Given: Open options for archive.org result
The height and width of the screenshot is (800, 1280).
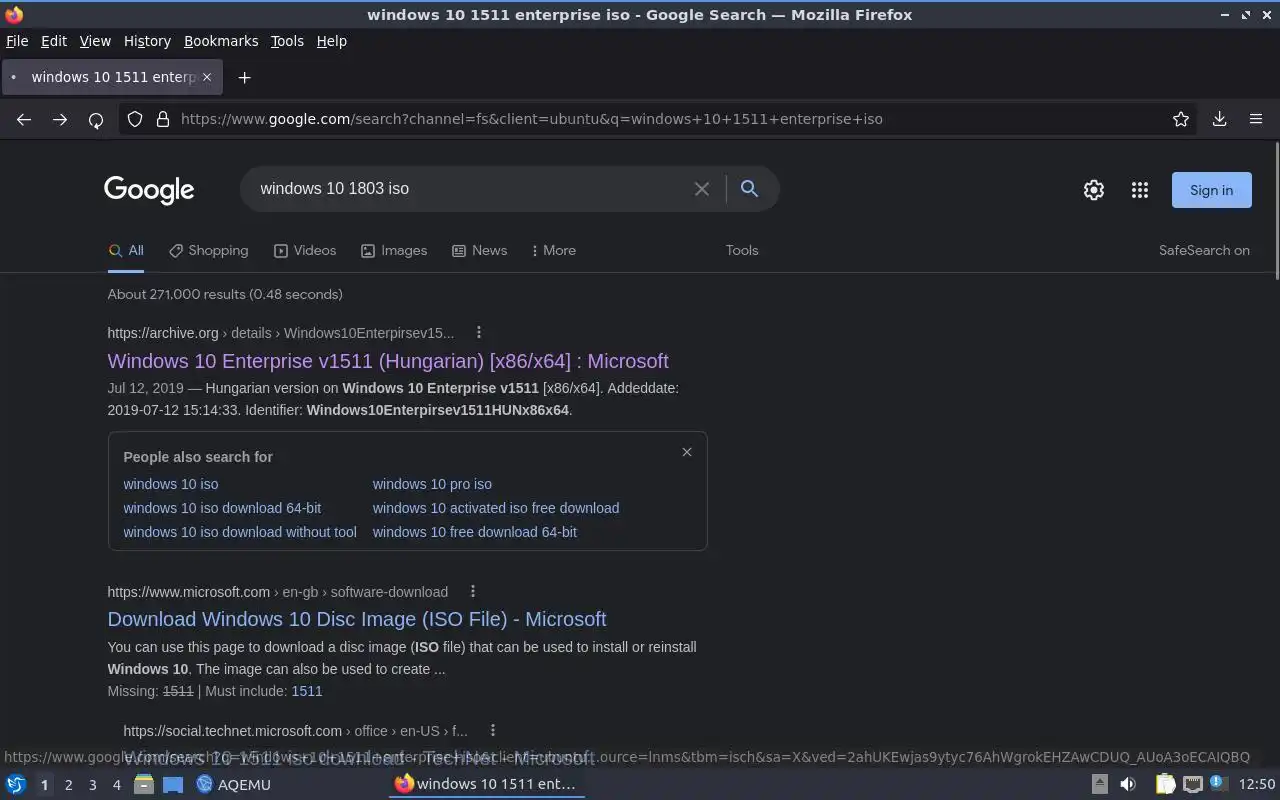Looking at the screenshot, I should tap(479, 332).
